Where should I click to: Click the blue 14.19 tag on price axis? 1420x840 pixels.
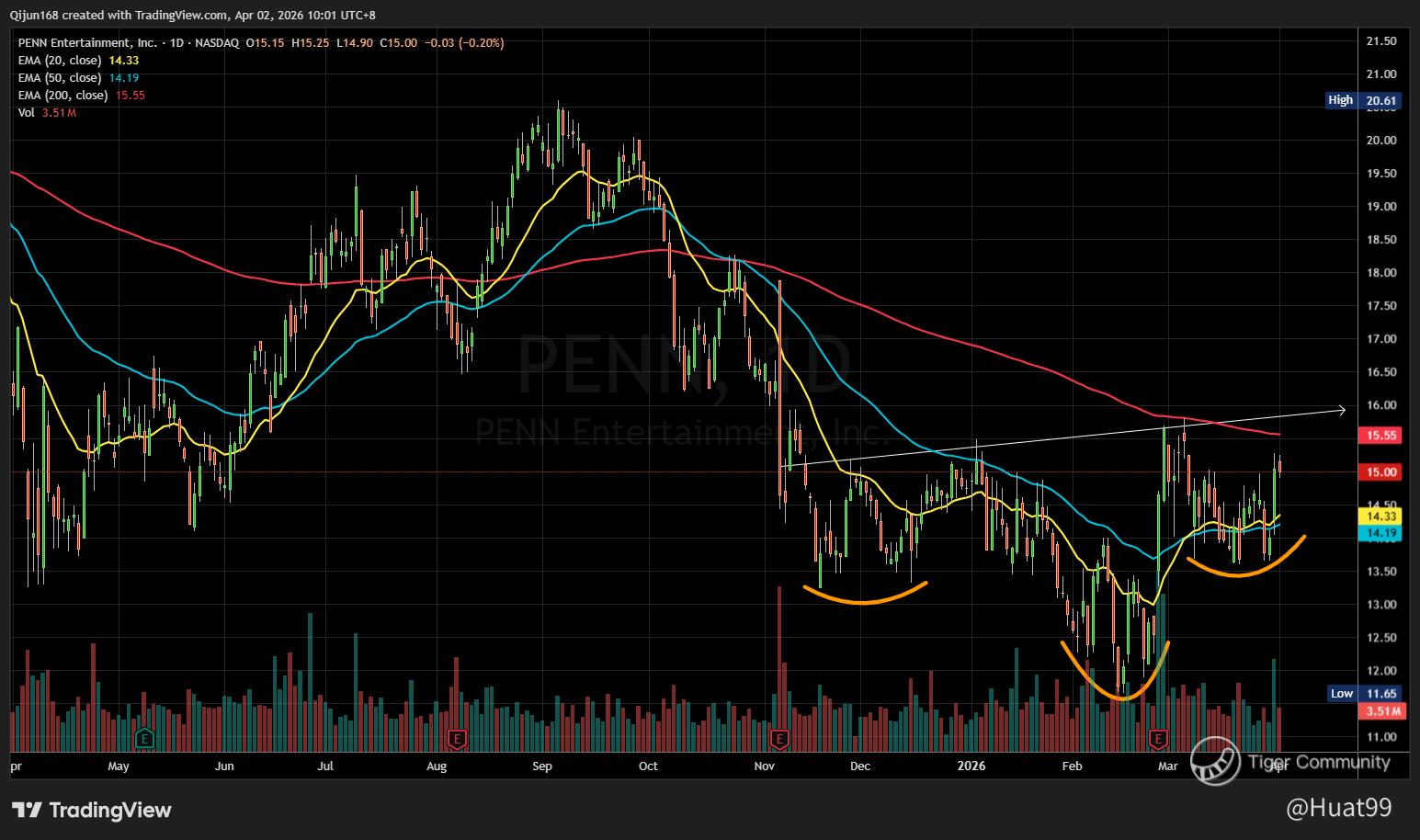pos(1382,533)
